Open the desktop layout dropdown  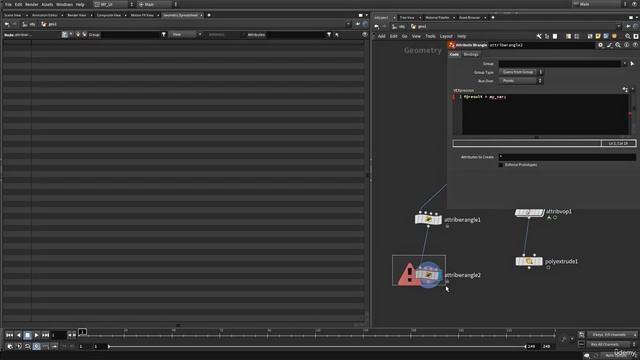coord(114,4)
